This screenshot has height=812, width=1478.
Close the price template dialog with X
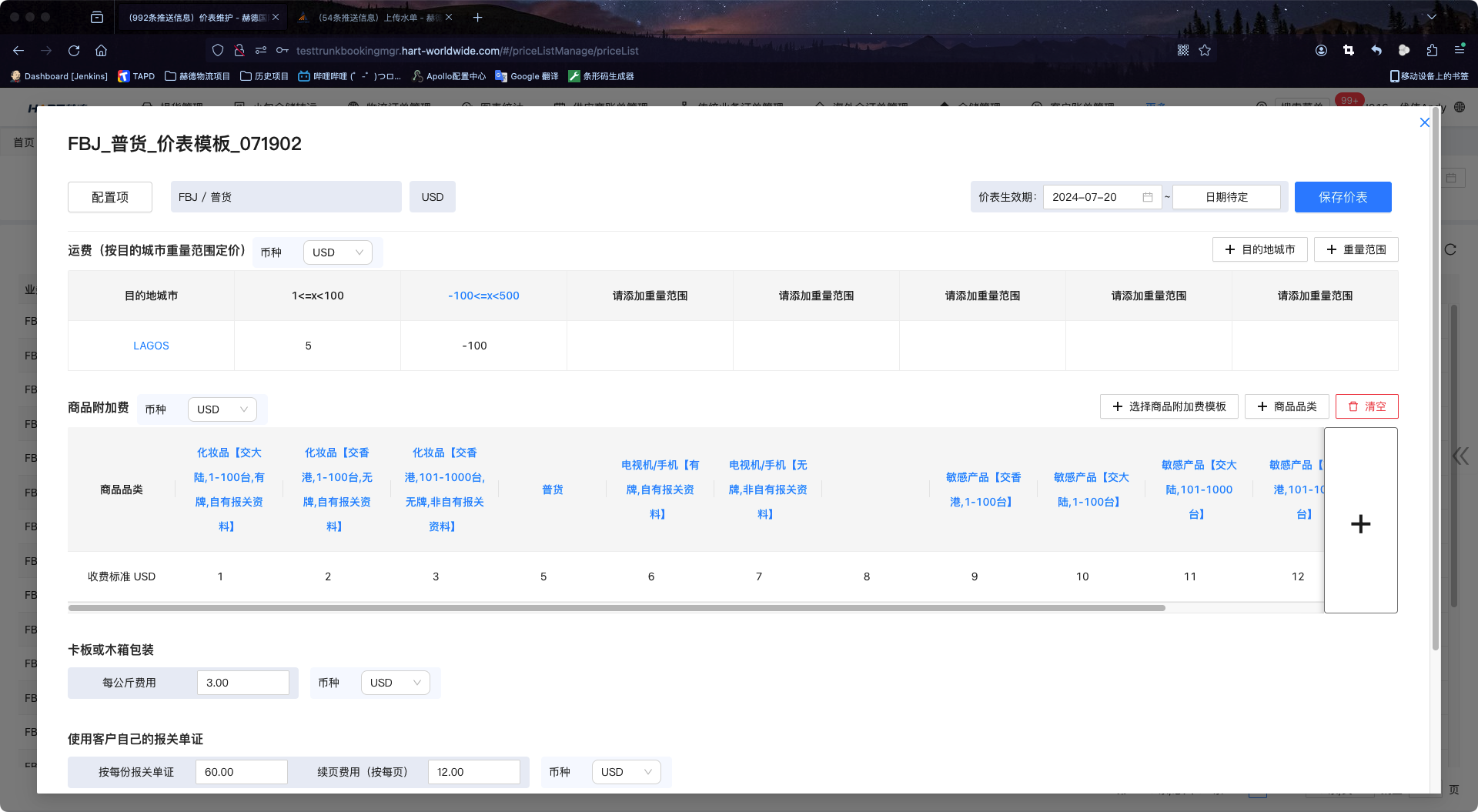(x=1424, y=122)
